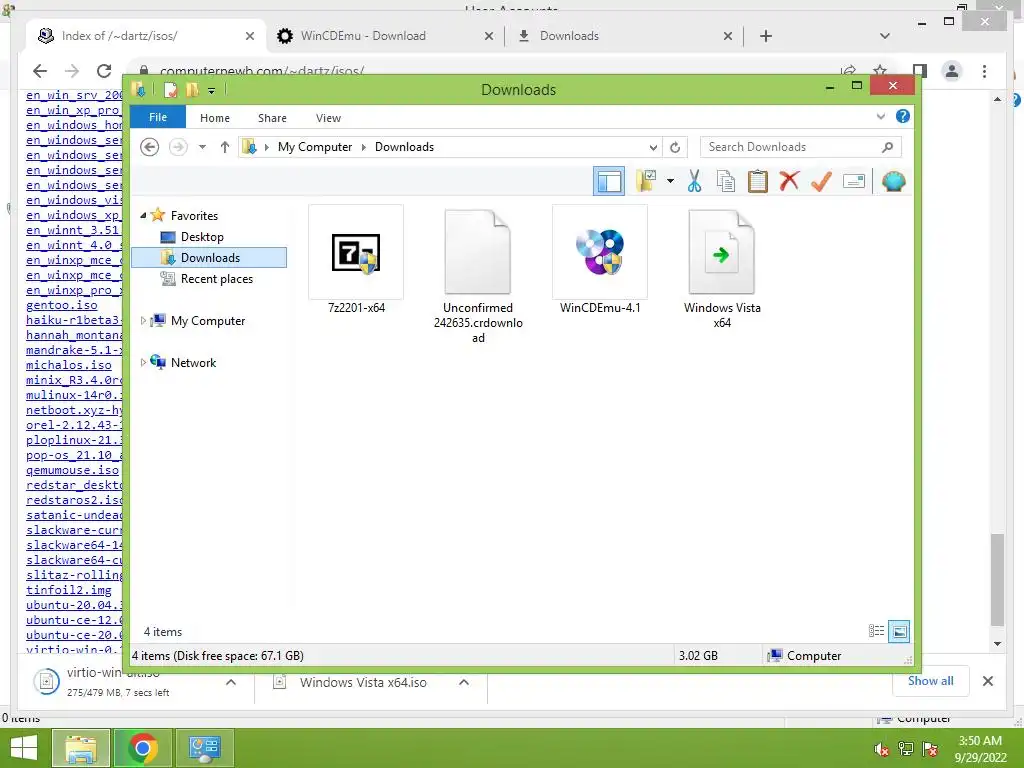Image resolution: width=1024 pixels, height=768 pixels.
Task: Click the Copy toolbar icon
Action: tap(726, 181)
